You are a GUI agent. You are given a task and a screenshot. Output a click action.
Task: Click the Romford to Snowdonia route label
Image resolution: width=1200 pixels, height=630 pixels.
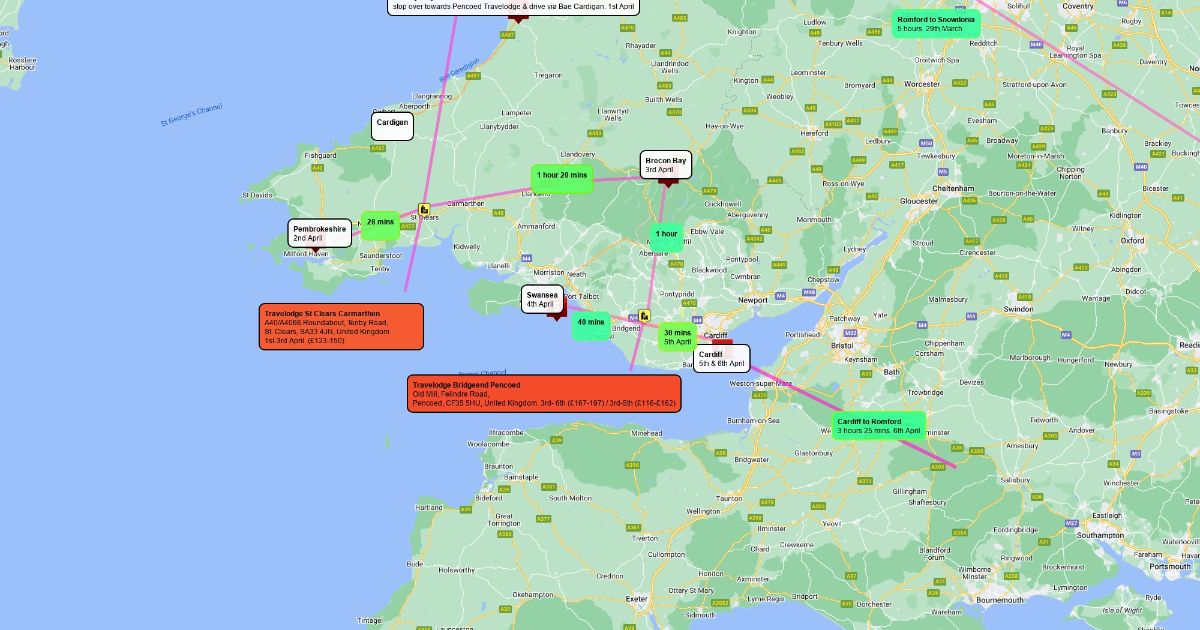[x=936, y=24]
